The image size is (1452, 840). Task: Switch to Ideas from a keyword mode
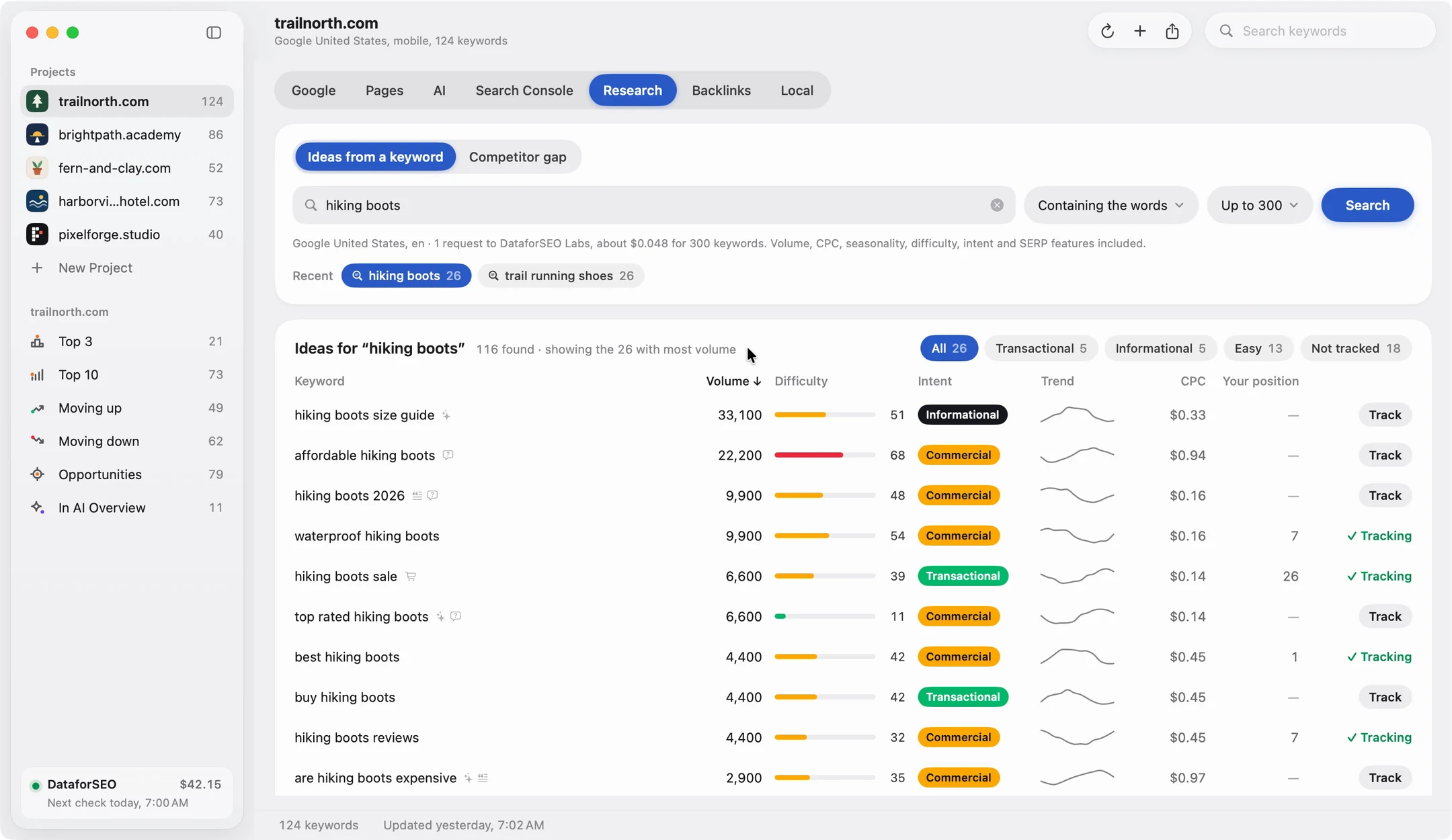(x=375, y=157)
